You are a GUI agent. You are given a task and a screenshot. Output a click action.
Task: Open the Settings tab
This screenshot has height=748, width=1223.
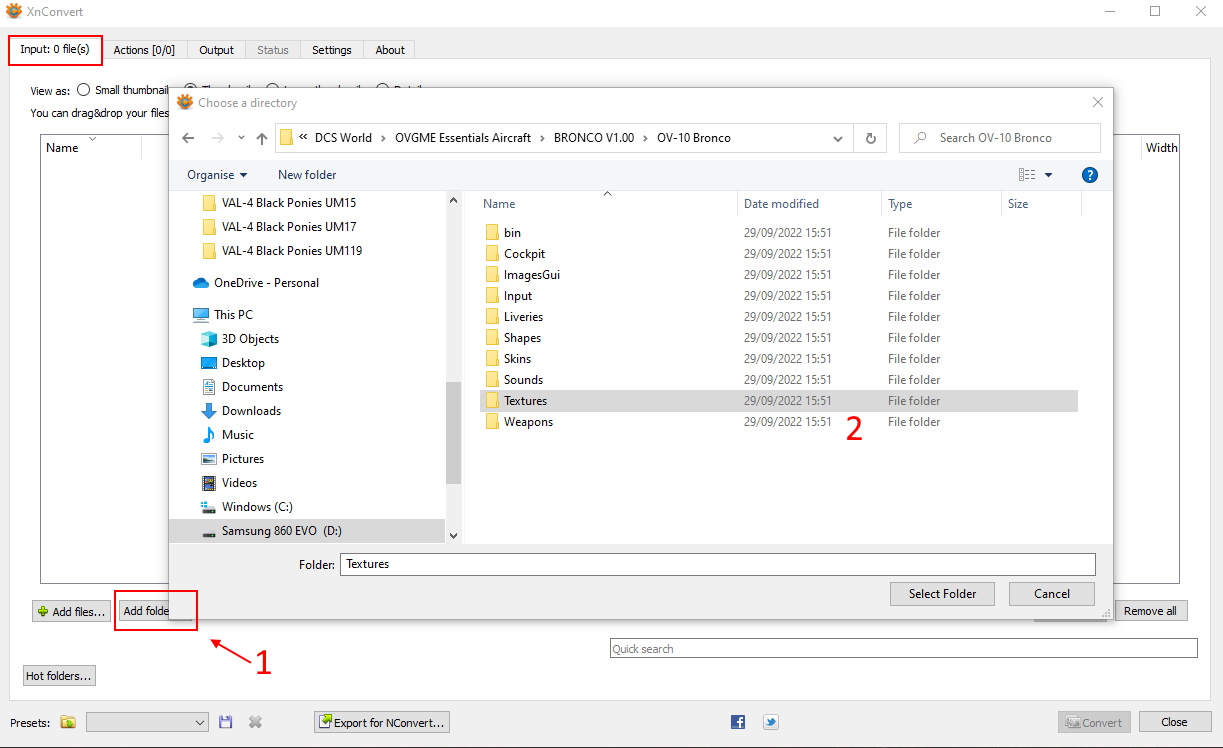(332, 50)
